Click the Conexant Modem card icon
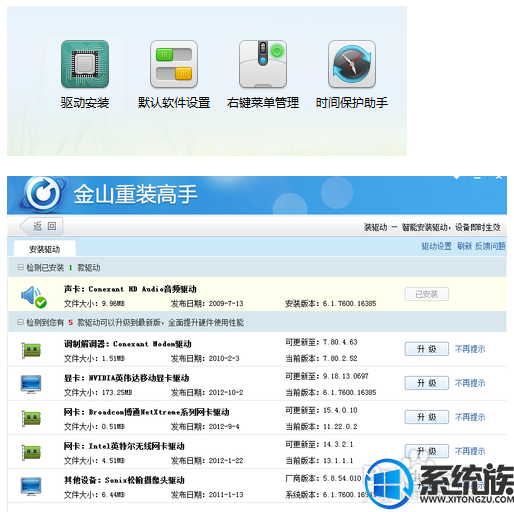This screenshot has width=514, height=512. [x=31, y=350]
